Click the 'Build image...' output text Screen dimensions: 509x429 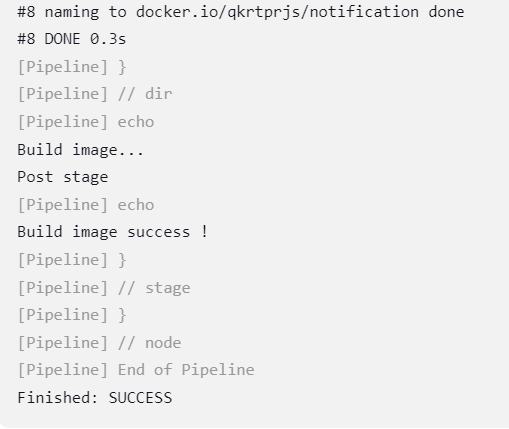coord(80,150)
